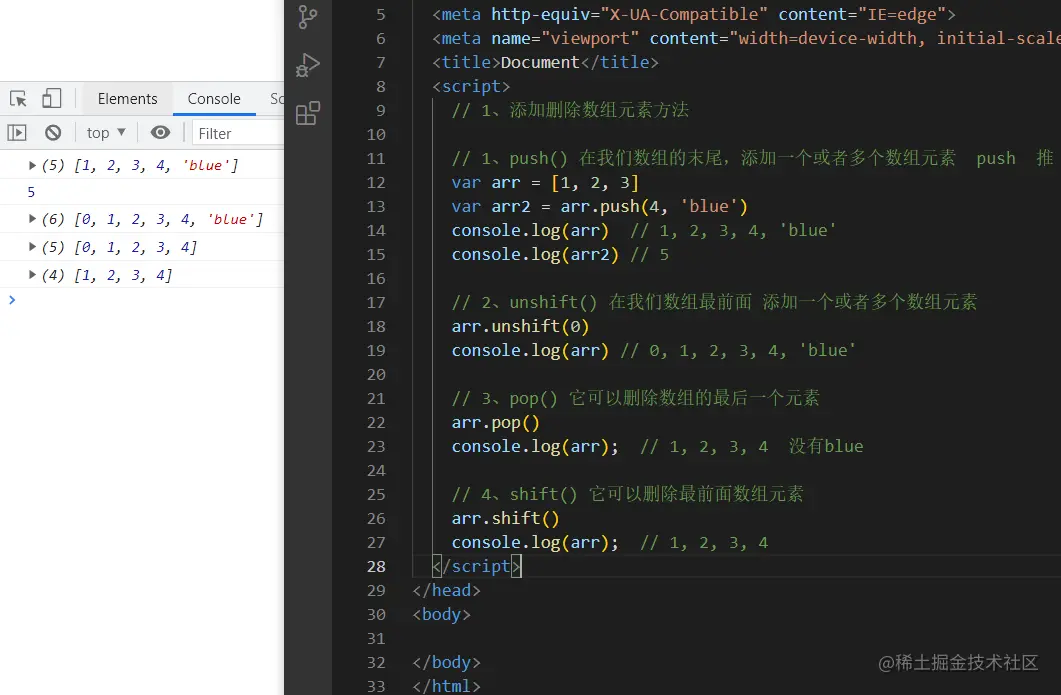Select line number 28 in the gutter
Image resolution: width=1061 pixels, height=695 pixels.
coord(376,566)
